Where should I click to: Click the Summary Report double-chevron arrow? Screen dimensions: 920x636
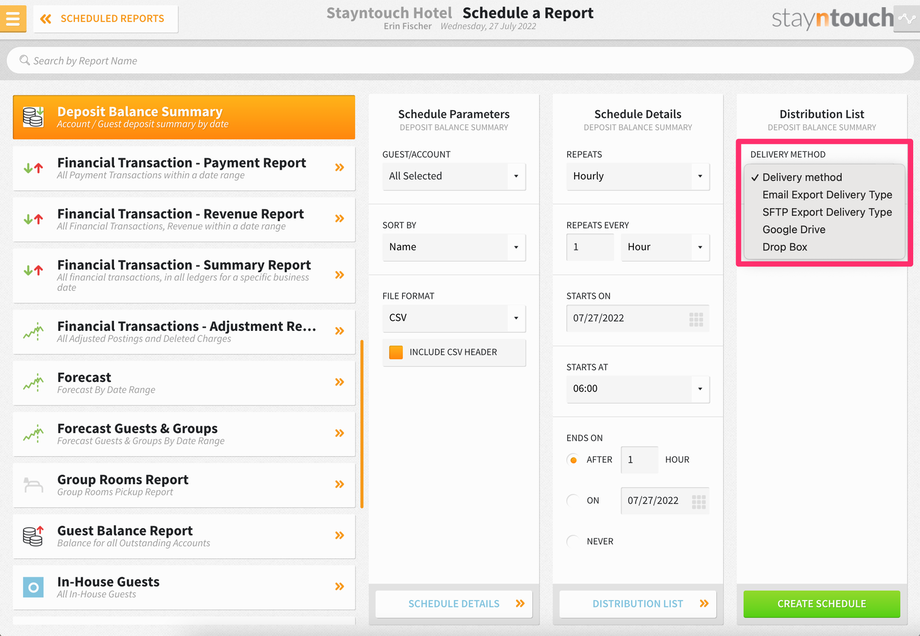pos(339,275)
